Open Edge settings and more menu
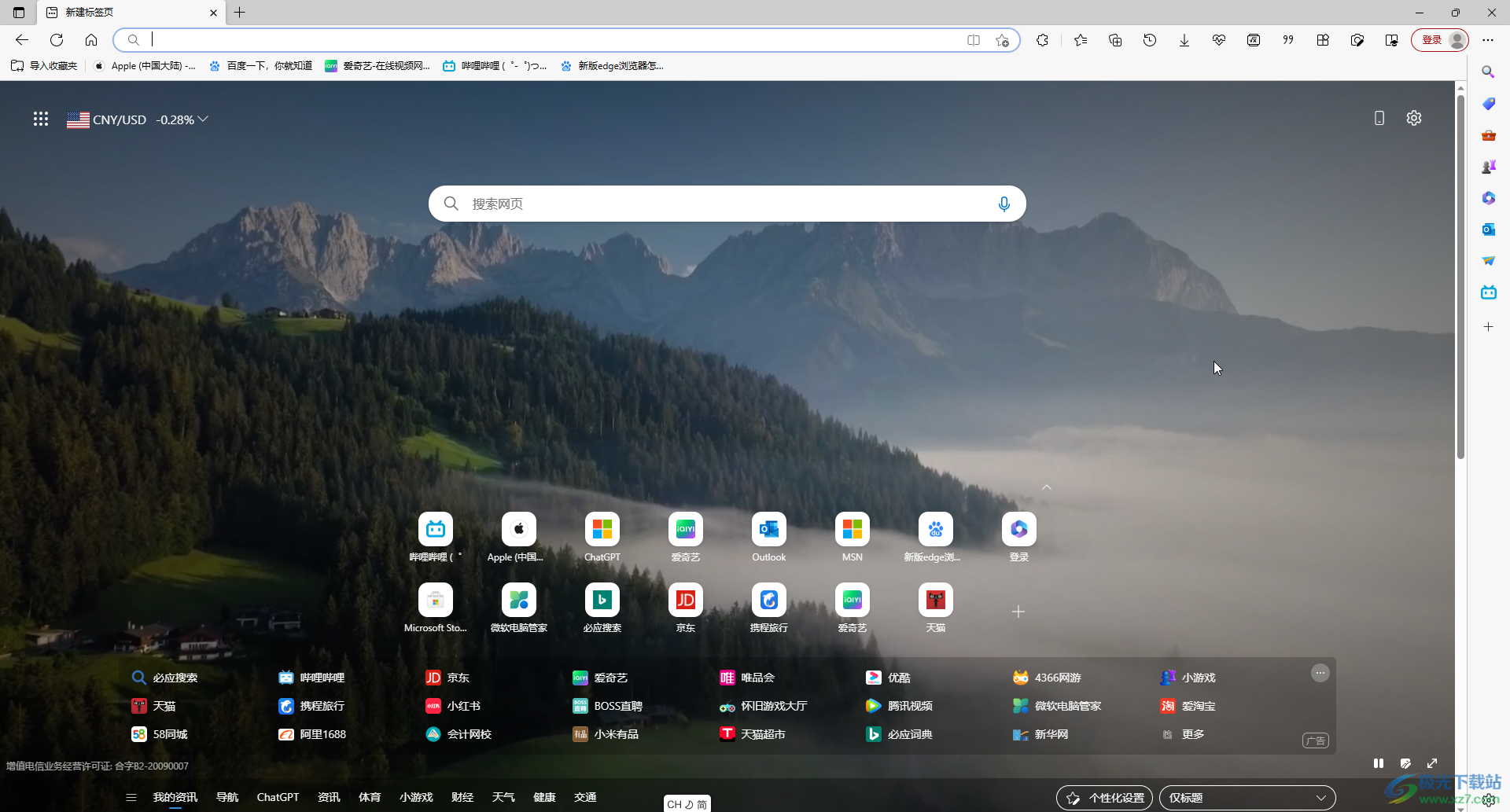1510x812 pixels. tap(1488, 40)
